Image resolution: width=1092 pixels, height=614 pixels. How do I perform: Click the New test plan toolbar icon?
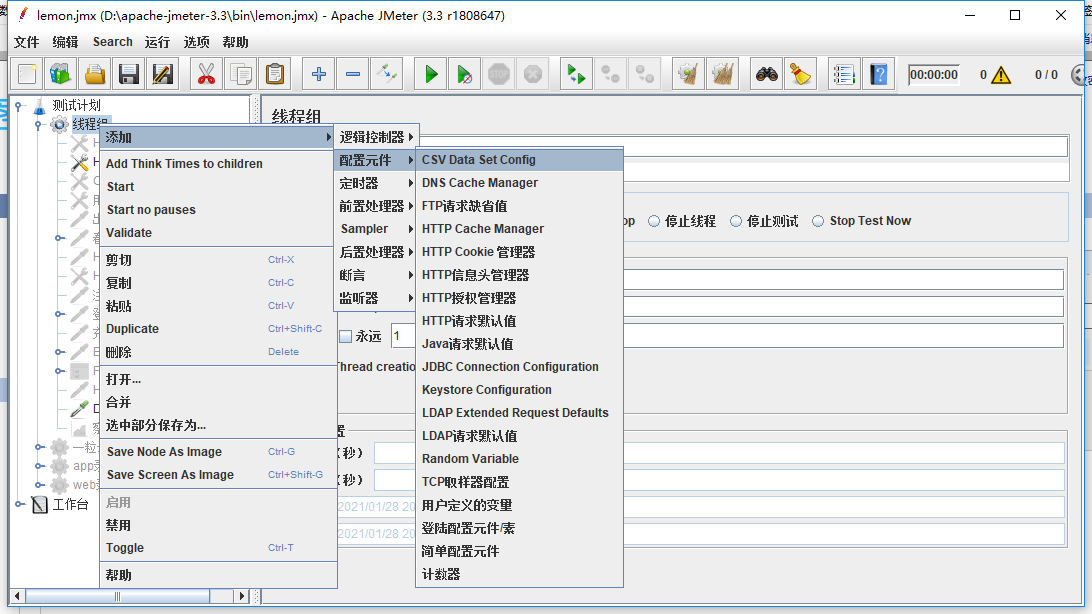pos(27,74)
